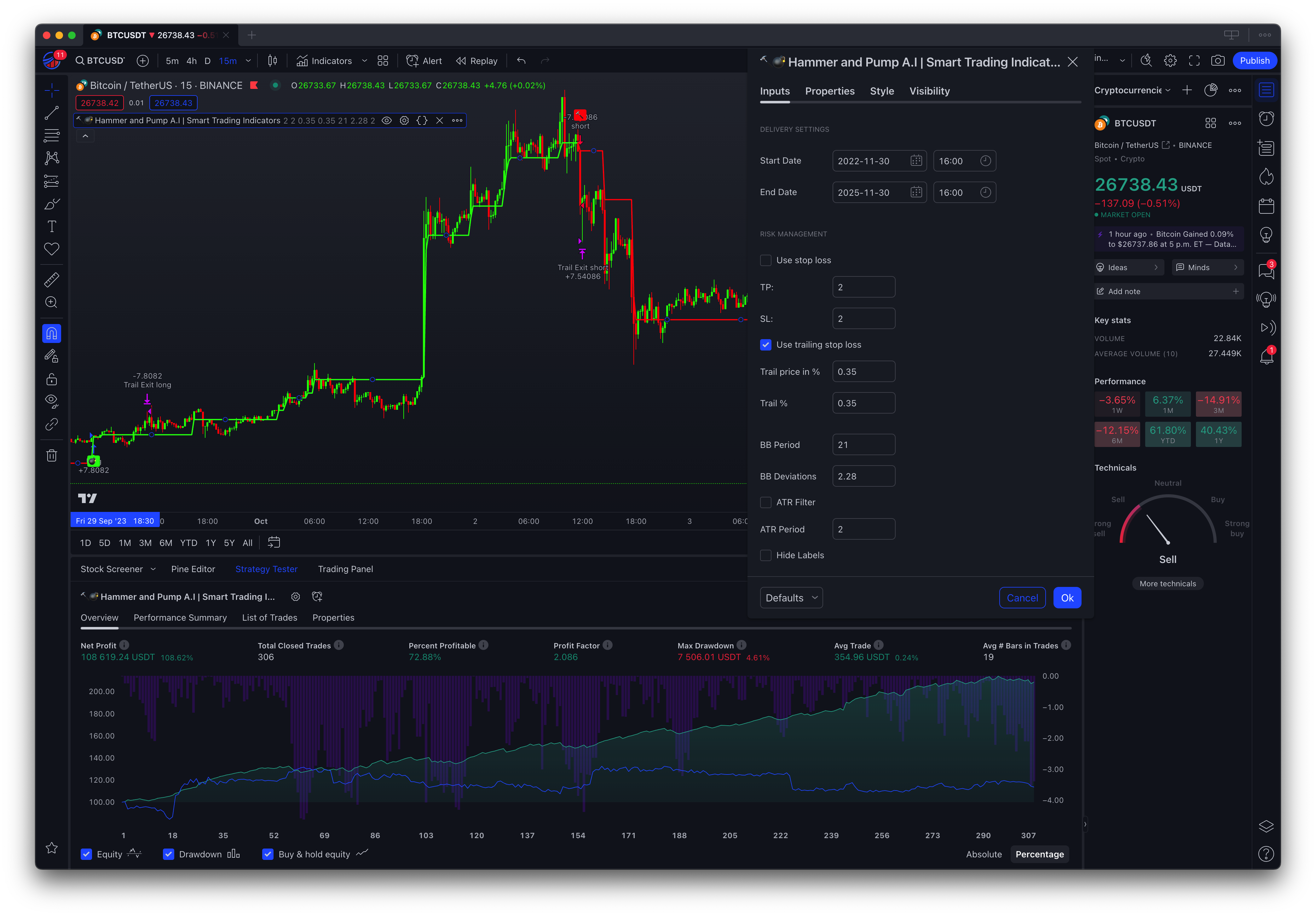Start bar Replay mode

(x=477, y=61)
